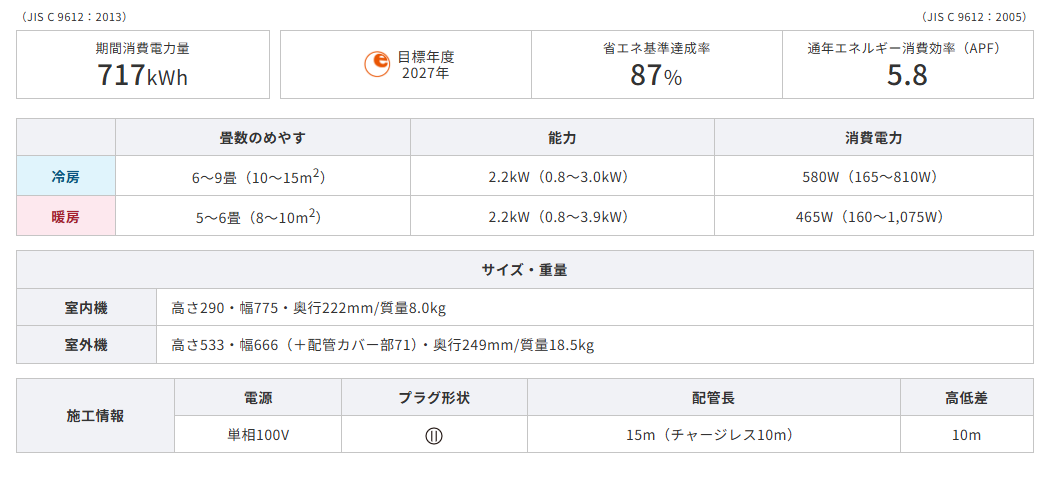Click the 単相100V power source cell
Screen dimensions: 1058x482
tap(258, 435)
